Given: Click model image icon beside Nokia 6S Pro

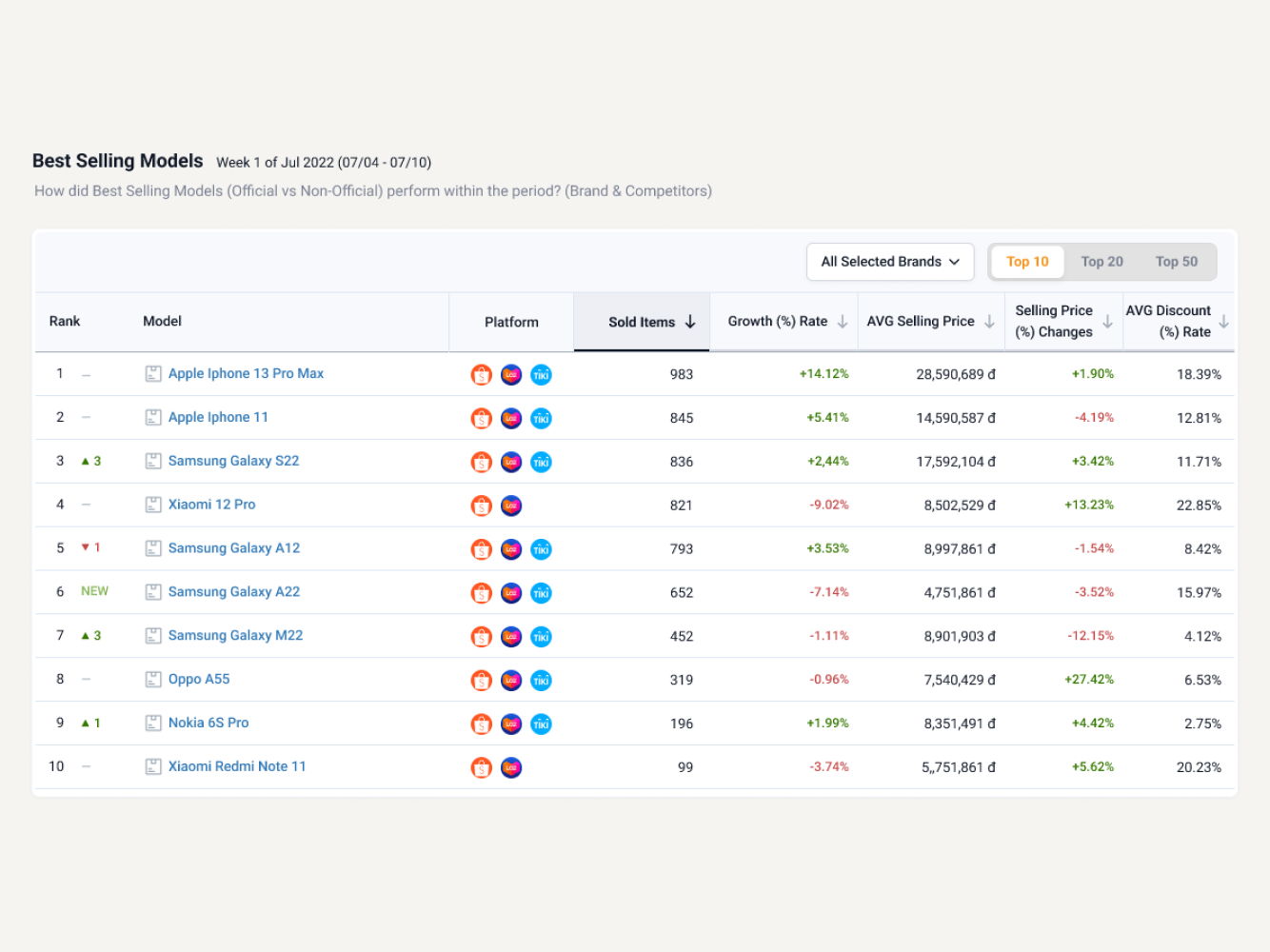Looking at the screenshot, I should [153, 724].
